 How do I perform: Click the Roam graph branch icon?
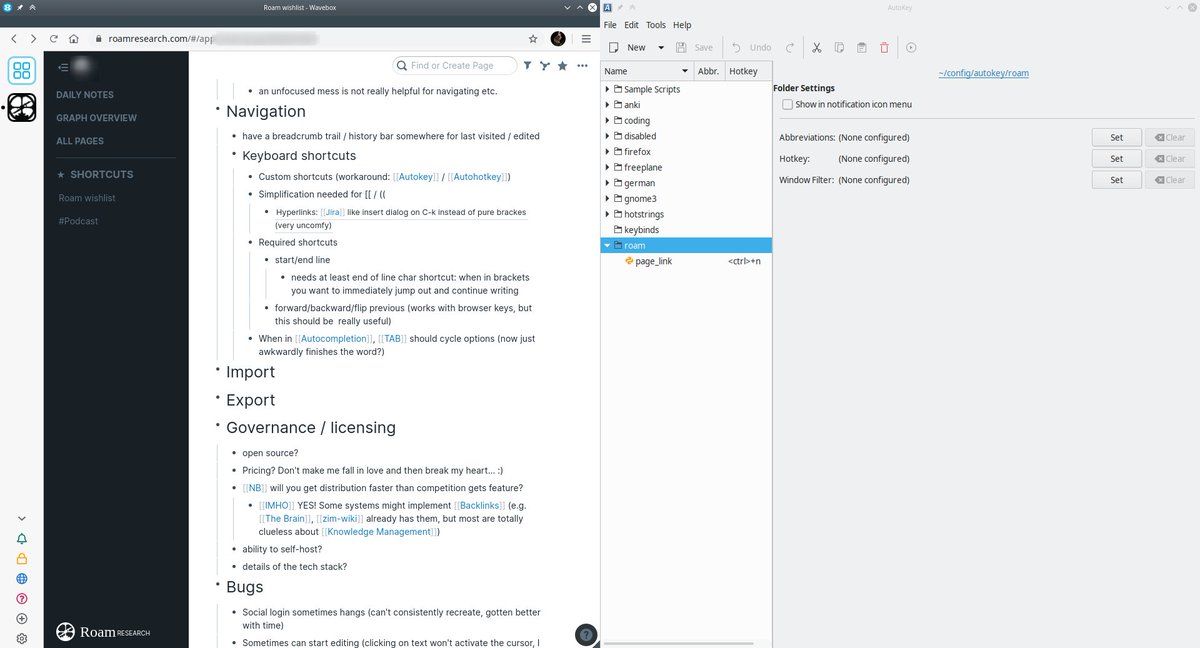(544, 66)
